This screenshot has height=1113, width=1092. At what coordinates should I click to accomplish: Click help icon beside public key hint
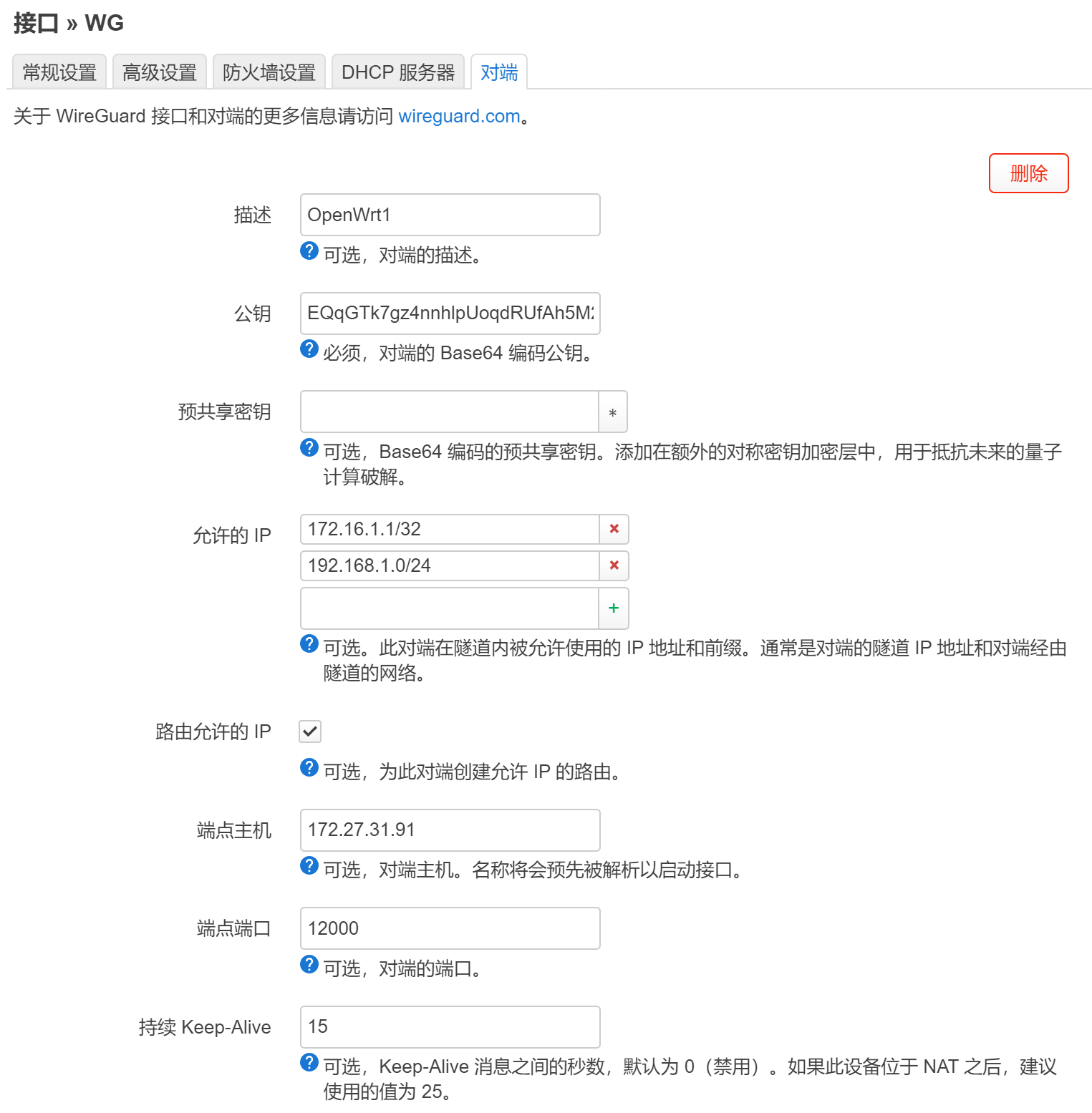click(x=309, y=349)
